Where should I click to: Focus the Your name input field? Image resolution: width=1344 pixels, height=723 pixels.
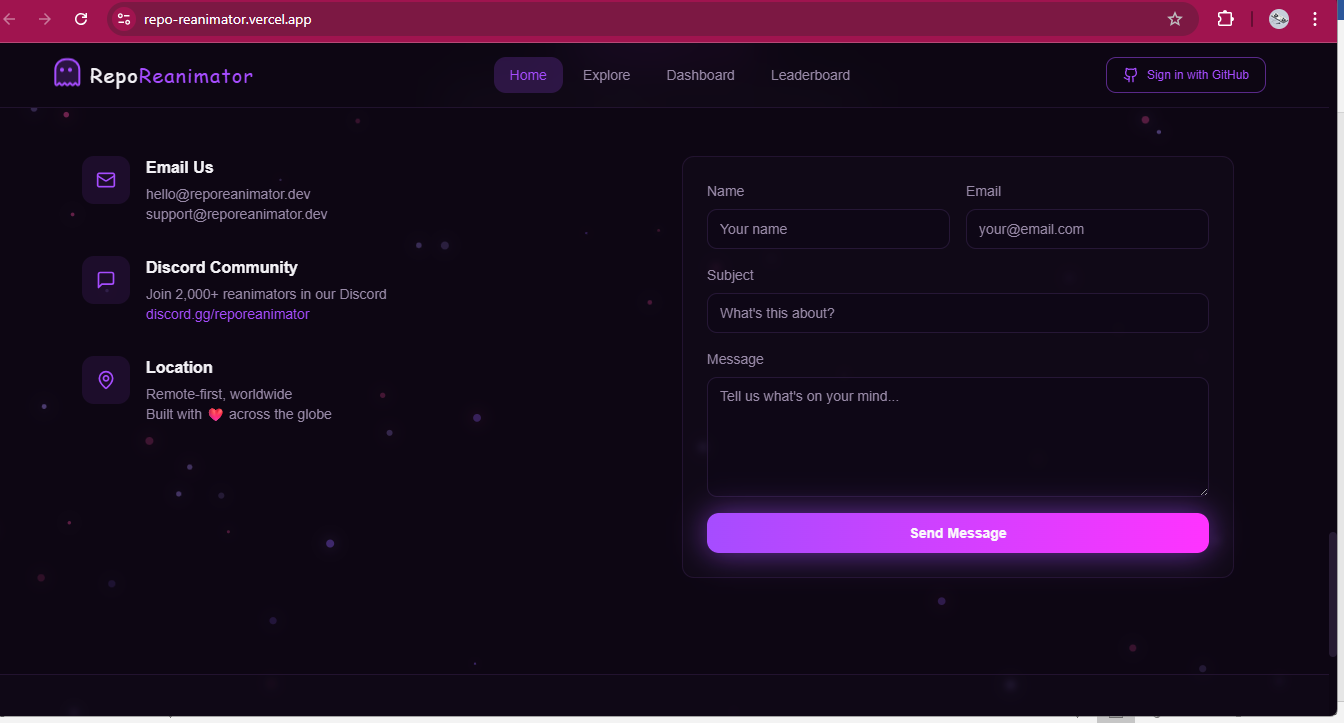coord(828,229)
